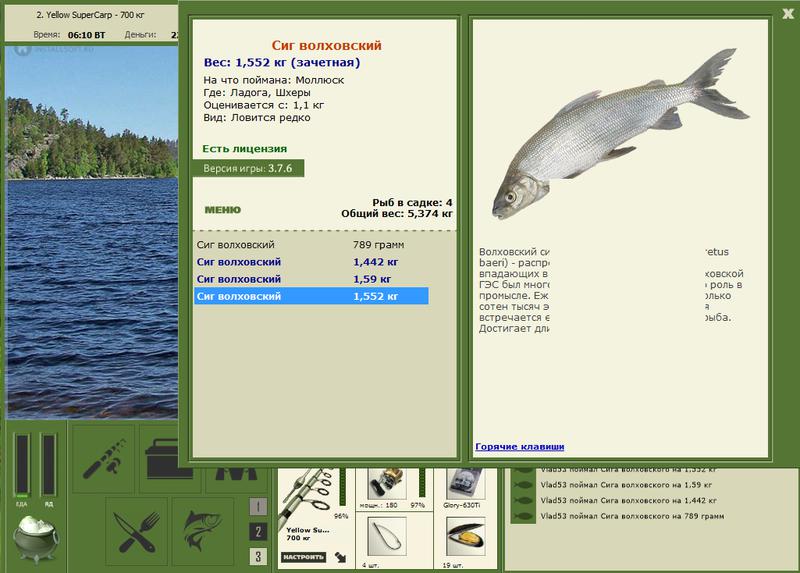Select rod slot 3
This screenshot has height=573, width=800.
point(258,556)
